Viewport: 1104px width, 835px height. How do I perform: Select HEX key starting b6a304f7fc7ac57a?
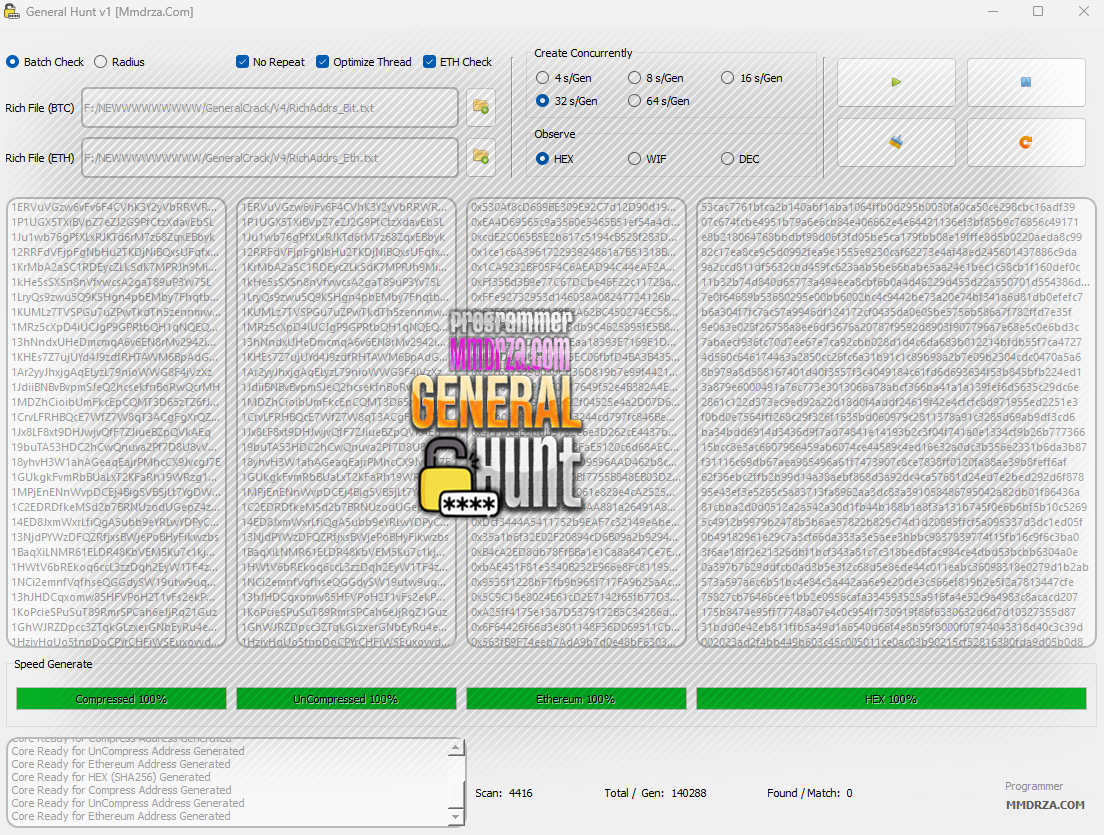(x=886, y=312)
